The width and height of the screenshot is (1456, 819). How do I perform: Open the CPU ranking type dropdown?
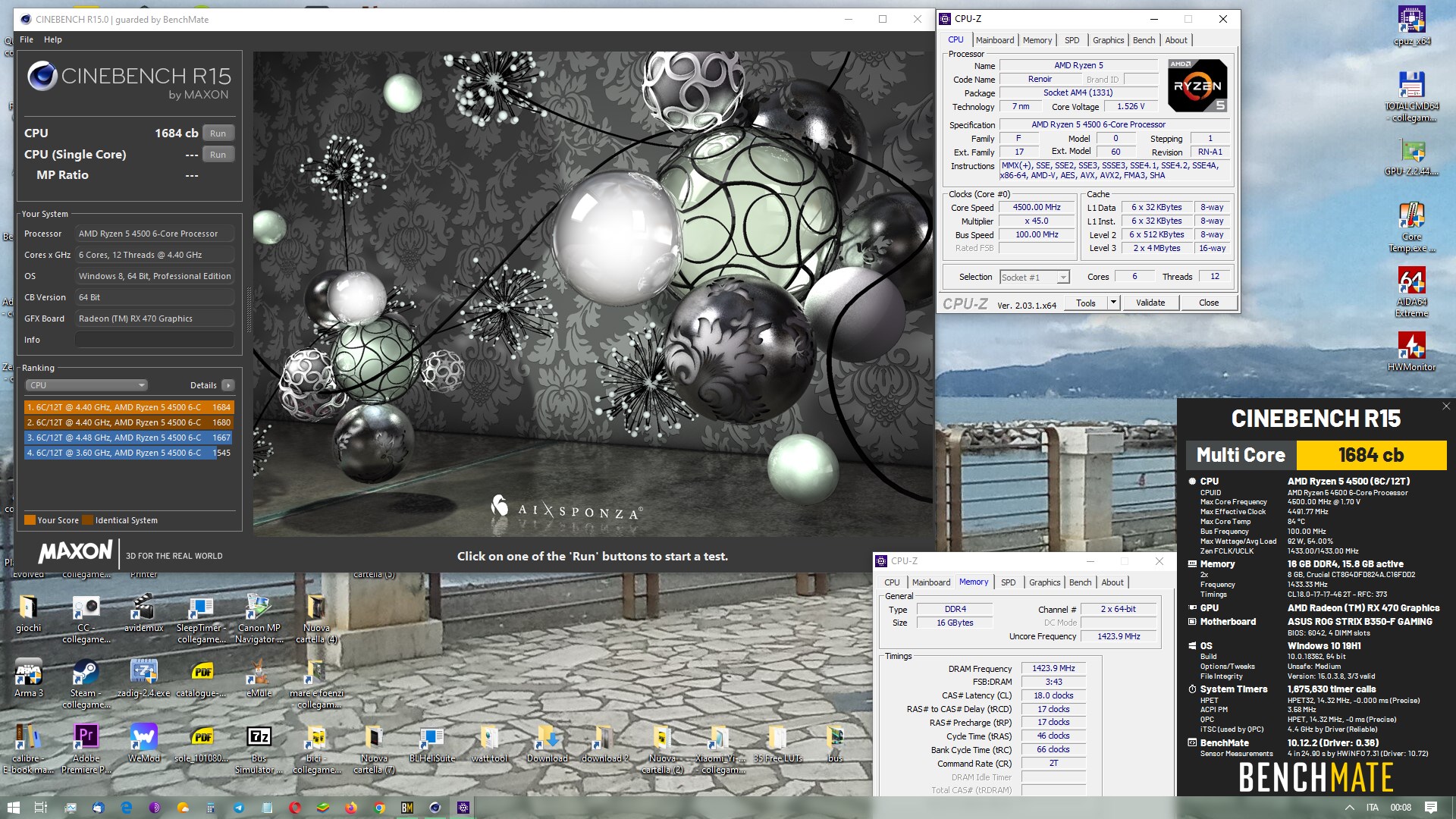(87, 385)
